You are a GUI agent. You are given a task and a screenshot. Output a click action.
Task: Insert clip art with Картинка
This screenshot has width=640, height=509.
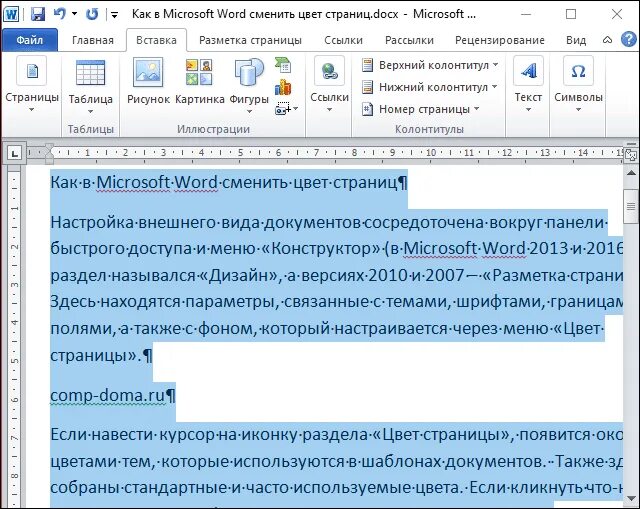coord(200,81)
